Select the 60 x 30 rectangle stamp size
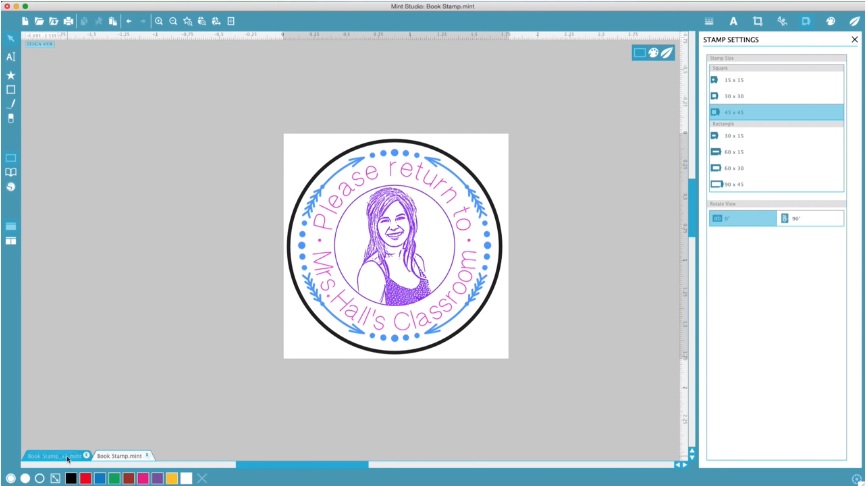 tap(775, 168)
